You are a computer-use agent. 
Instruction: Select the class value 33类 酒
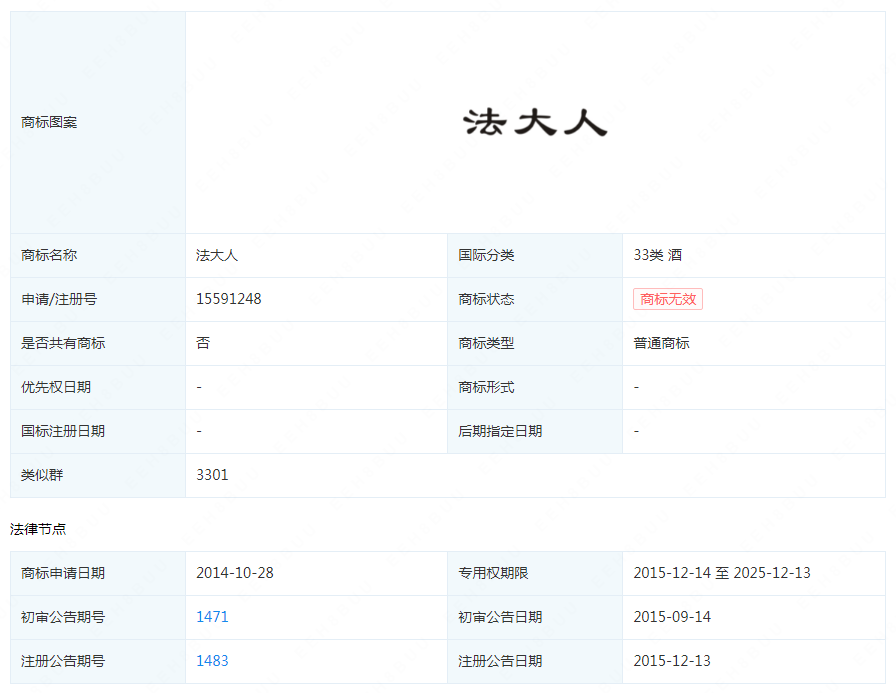coord(658,255)
